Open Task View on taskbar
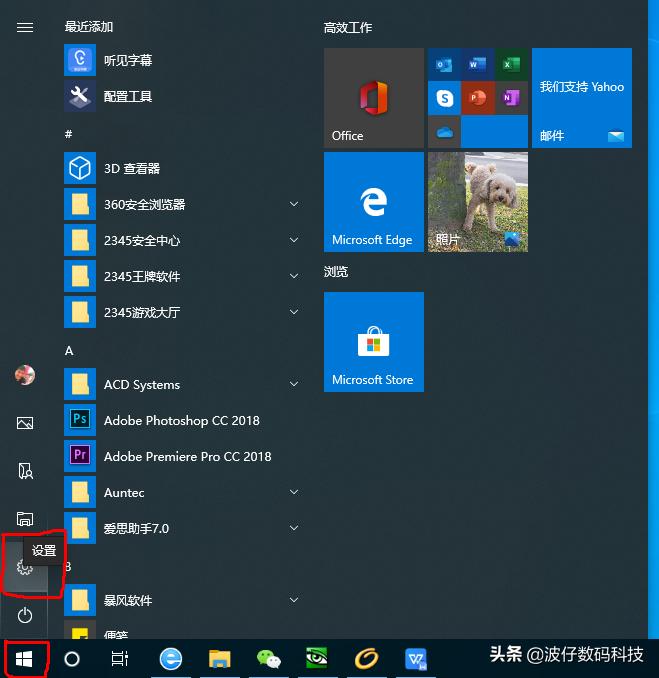Screen dimensions: 659x678 pyautogui.click(x=119, y=659)
